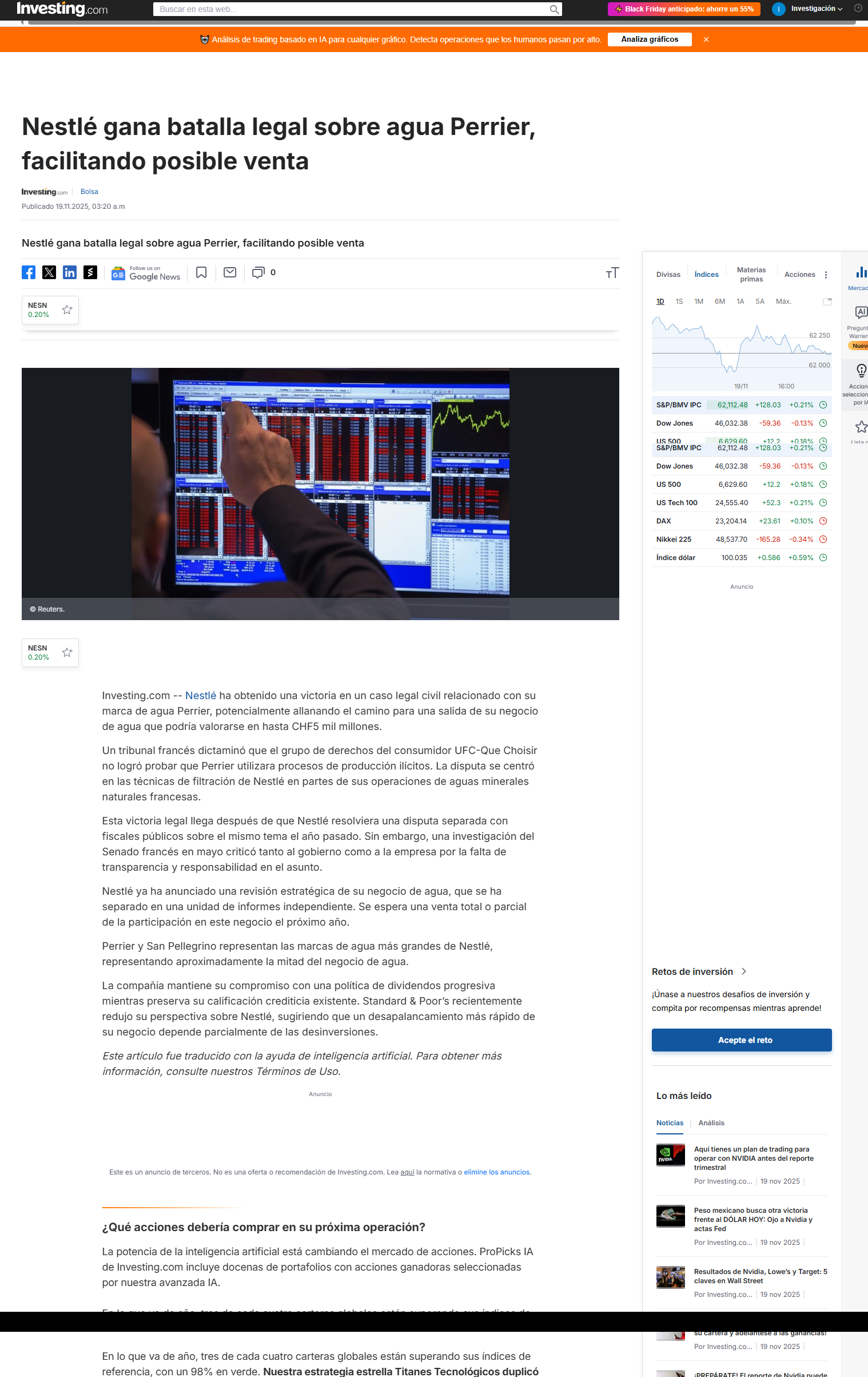
Task: Open the Mercados bar-chart sidebar icon
Action: (861, 272)
